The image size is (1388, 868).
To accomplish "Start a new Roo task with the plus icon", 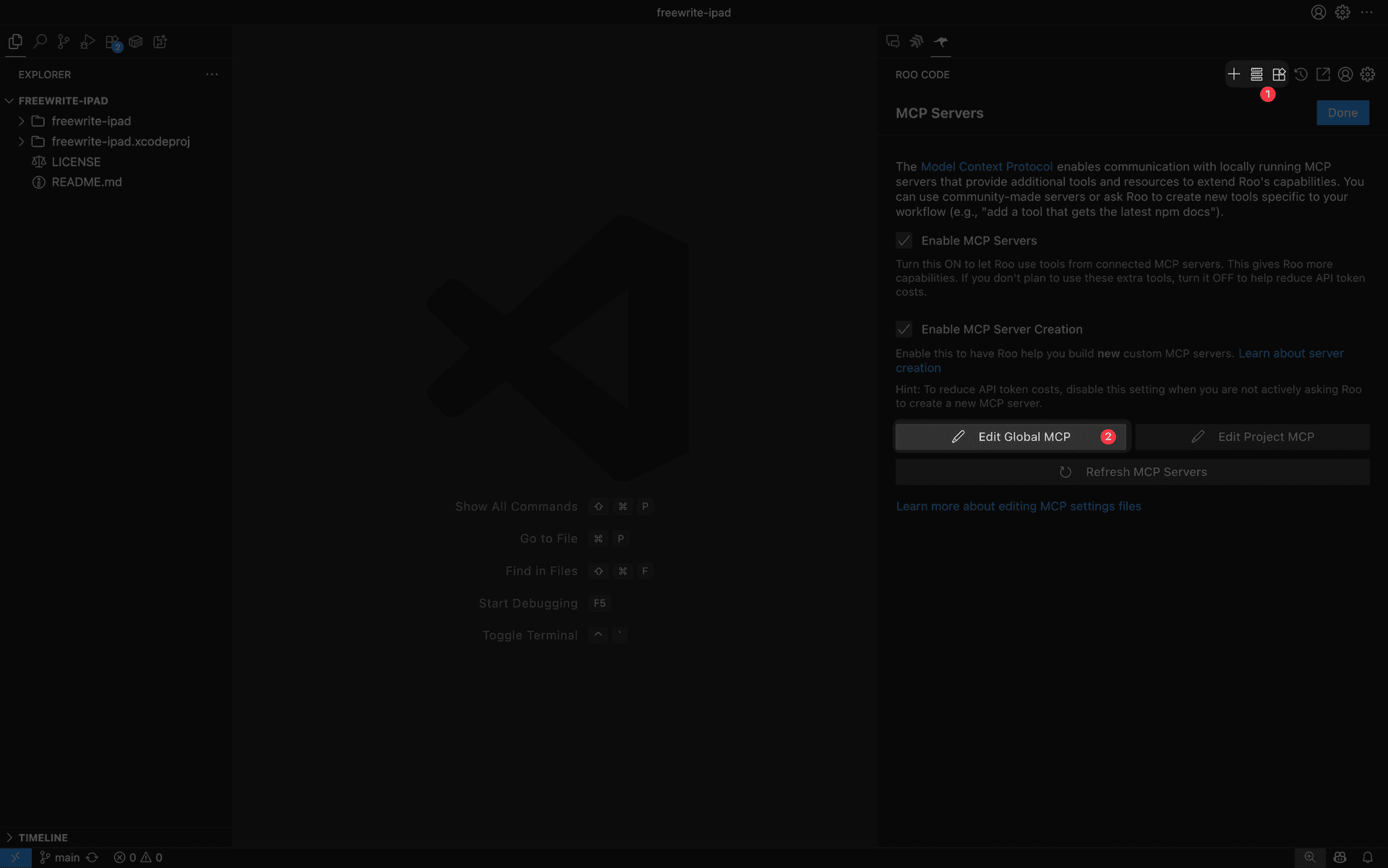I will pos(1233,74).
